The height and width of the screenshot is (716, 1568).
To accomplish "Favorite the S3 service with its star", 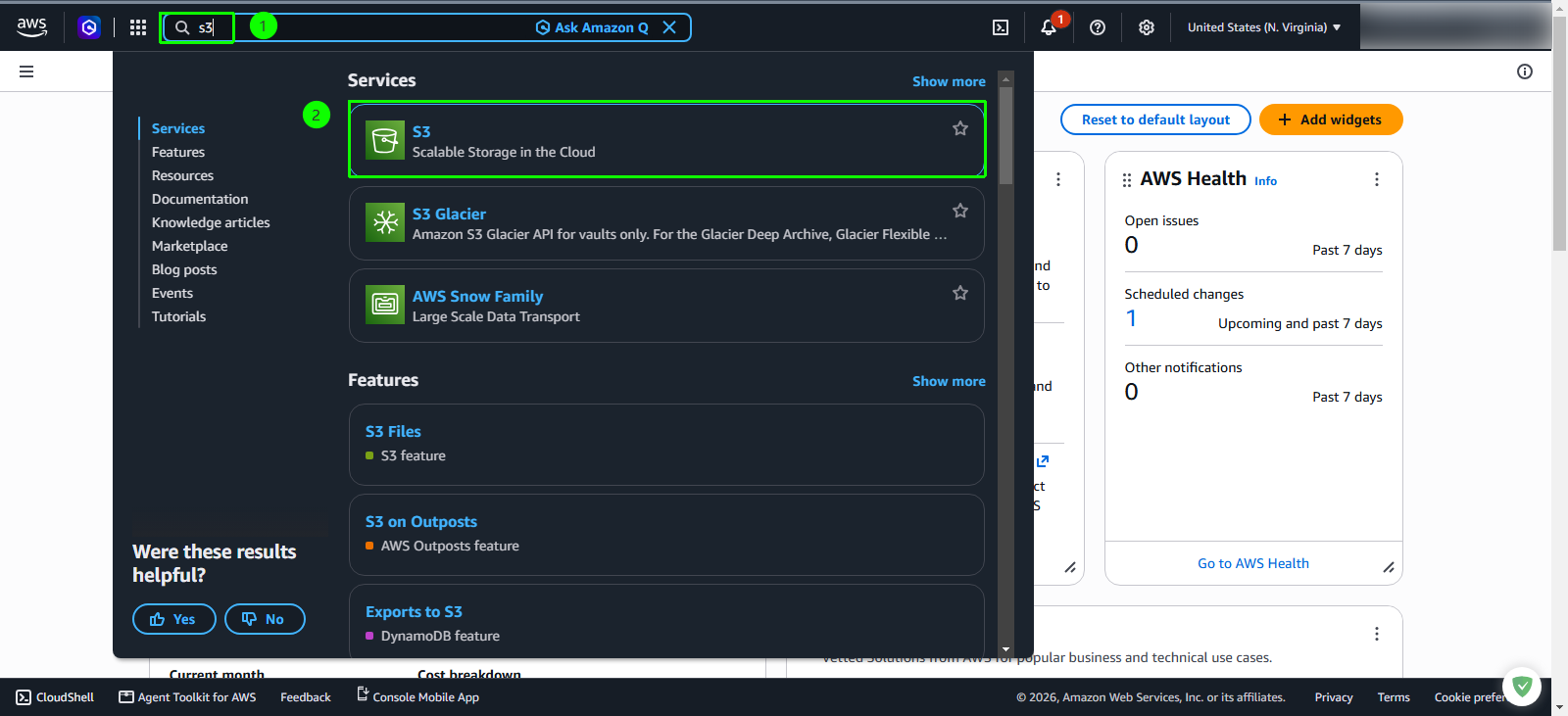I will [x=960, y=128].
